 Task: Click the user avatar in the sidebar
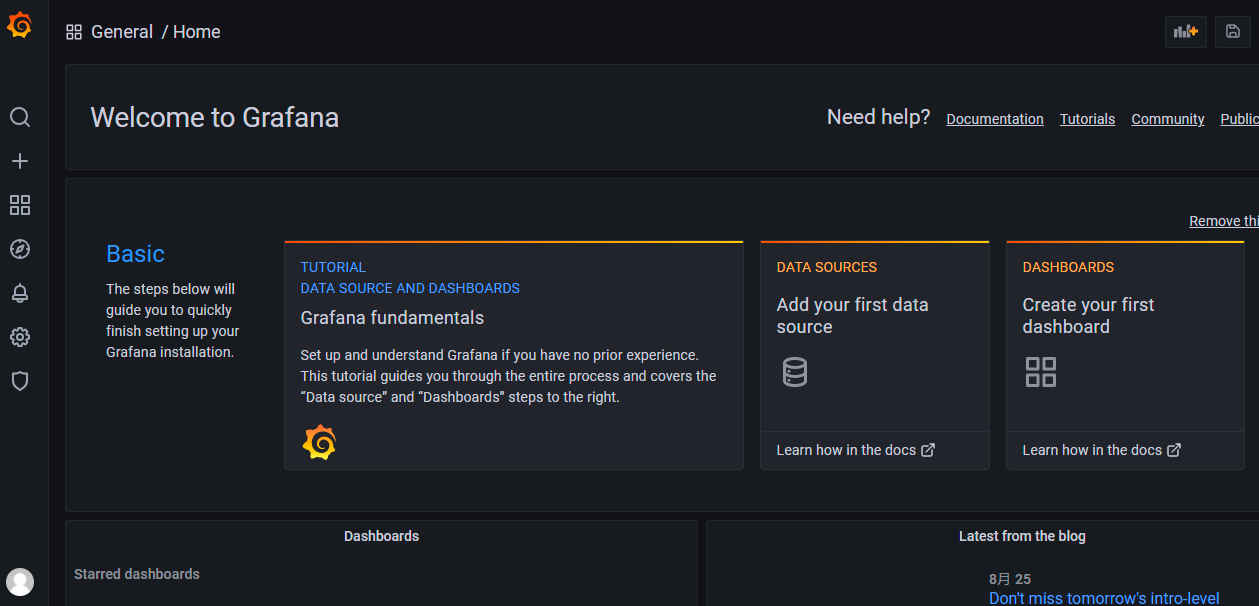pyautogui.click(x=20, y=582)
